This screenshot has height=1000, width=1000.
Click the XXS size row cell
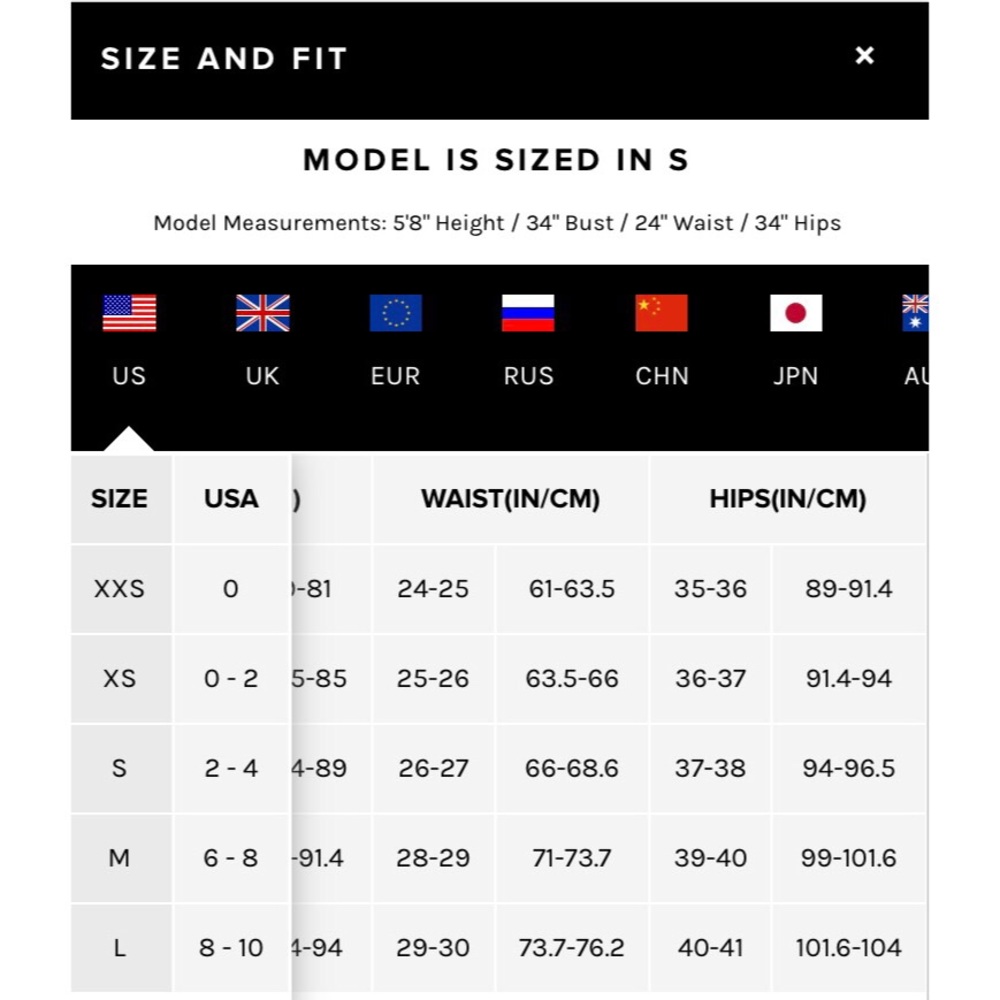coord(119,589)
